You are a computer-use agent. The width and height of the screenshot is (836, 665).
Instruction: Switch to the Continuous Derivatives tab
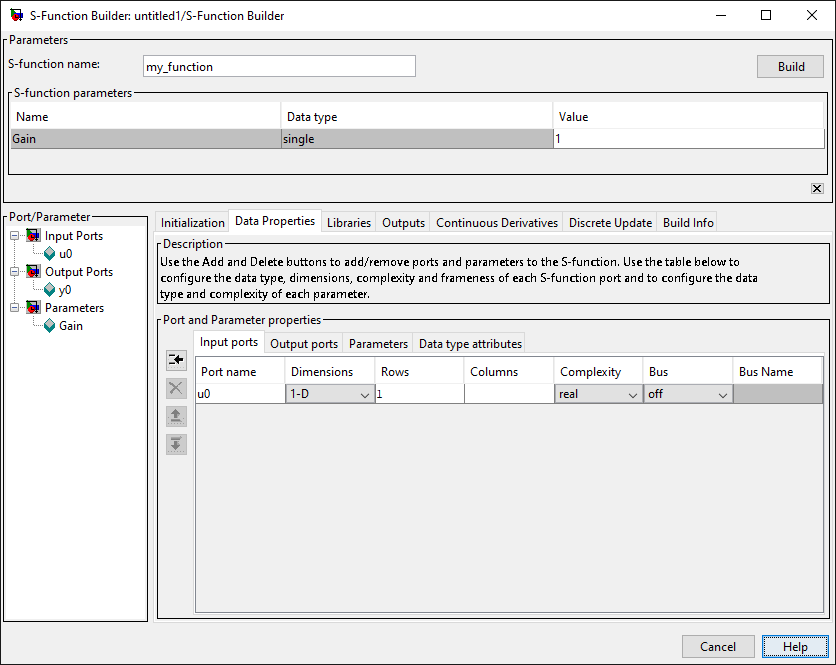[497, 223]
